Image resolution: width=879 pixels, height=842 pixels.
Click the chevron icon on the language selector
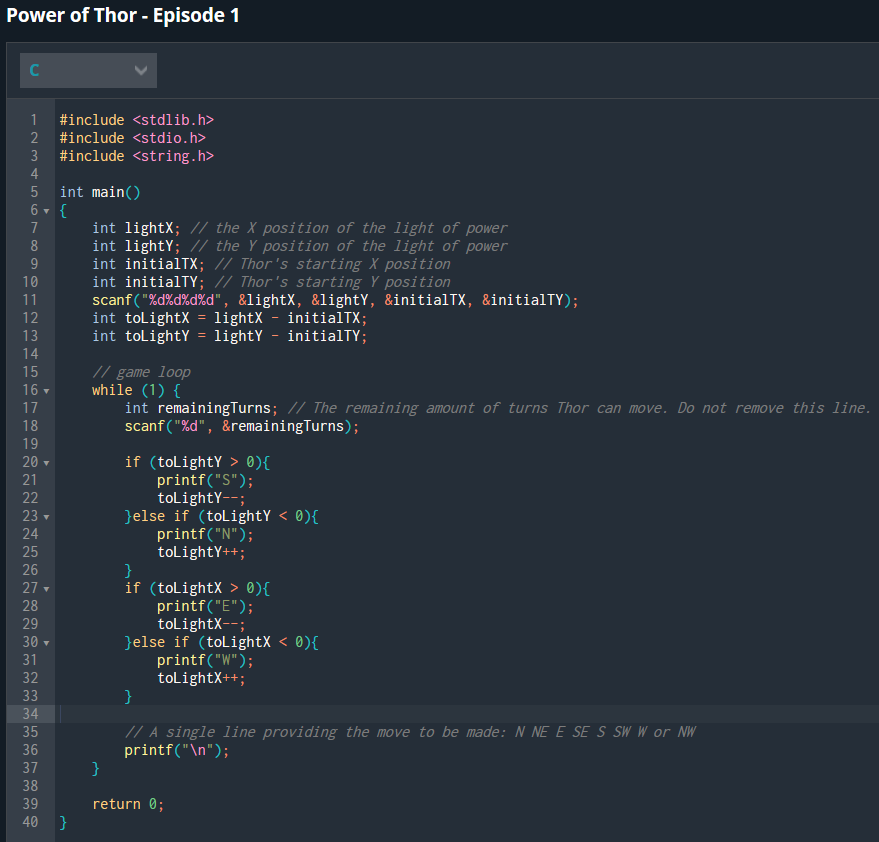click(x=141, y=70)
